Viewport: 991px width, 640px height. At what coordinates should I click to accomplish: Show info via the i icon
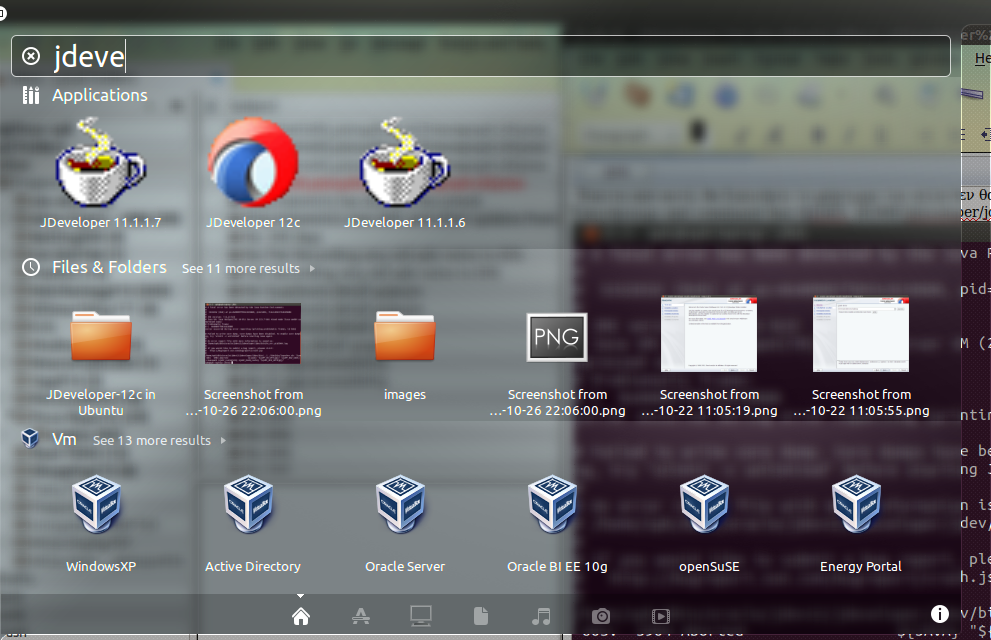(940, 614)
